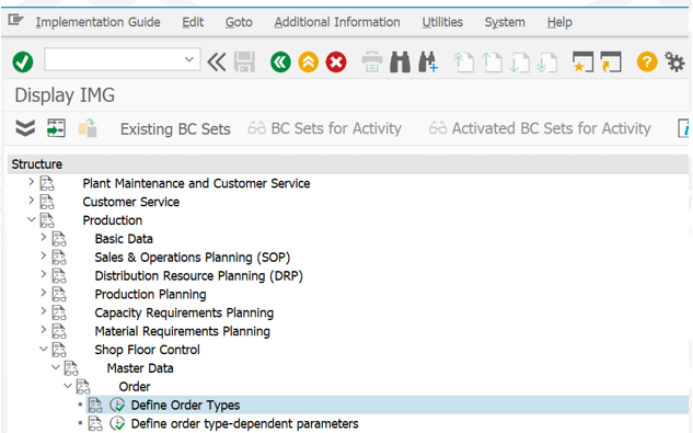Click the green checkmark Enter icon
This screenshot has width=693, height=433.
[x=23, y=62]
